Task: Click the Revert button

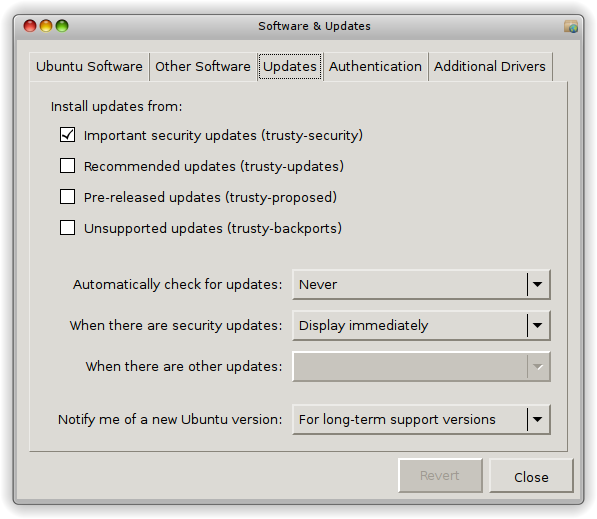Action: [440, 476]
